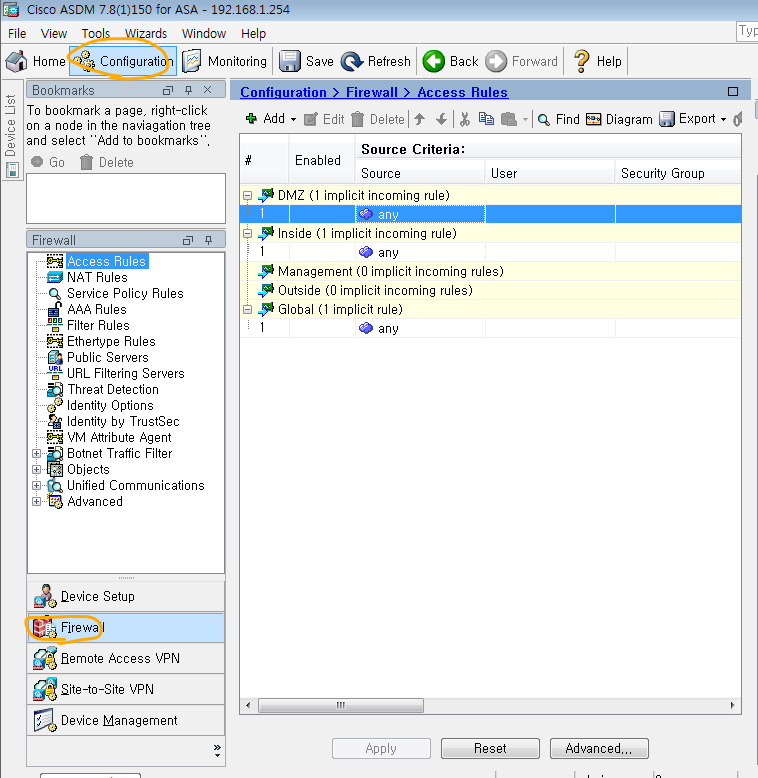The image size is (758, 778).
Task: Open the Wizards menu
Action: pyautogui.click(x=146, y=34)
